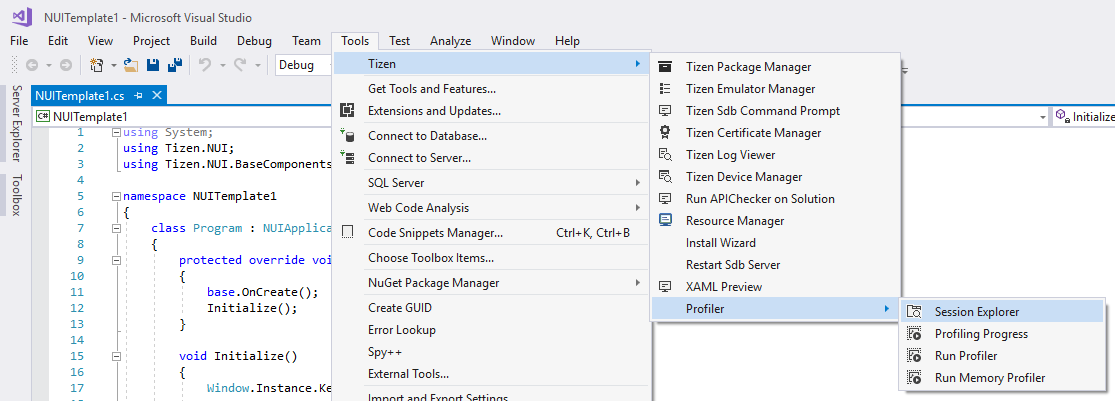Pin the NUITemplate1.cs document tab
Image resolution: width=1115 pixels, height=401 pixels.
pyautogui.click(x=139, y=96)
